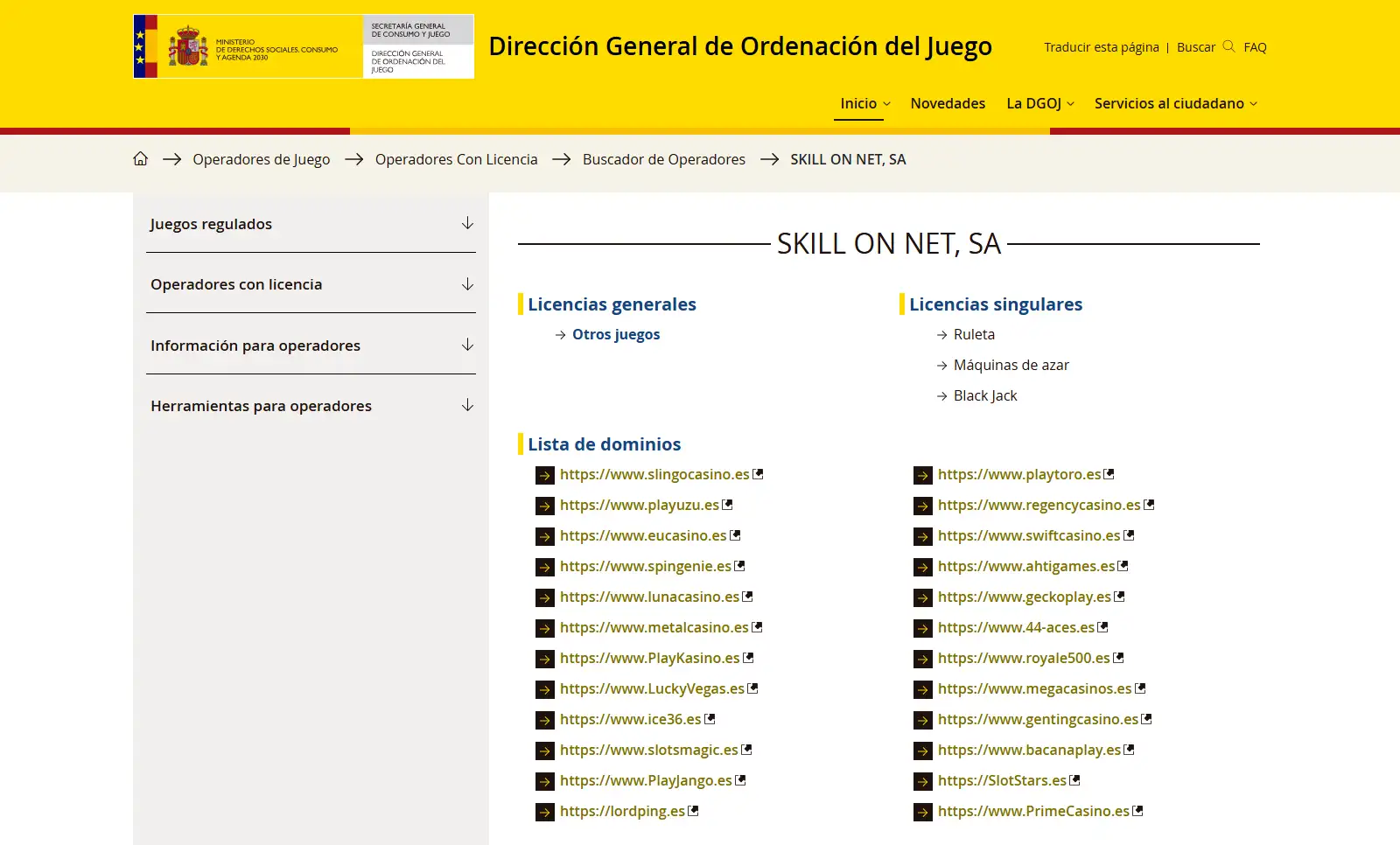Click the search magnifier icon
The height and width of the screenshot is (845, 1400).
coord(1228,46)
